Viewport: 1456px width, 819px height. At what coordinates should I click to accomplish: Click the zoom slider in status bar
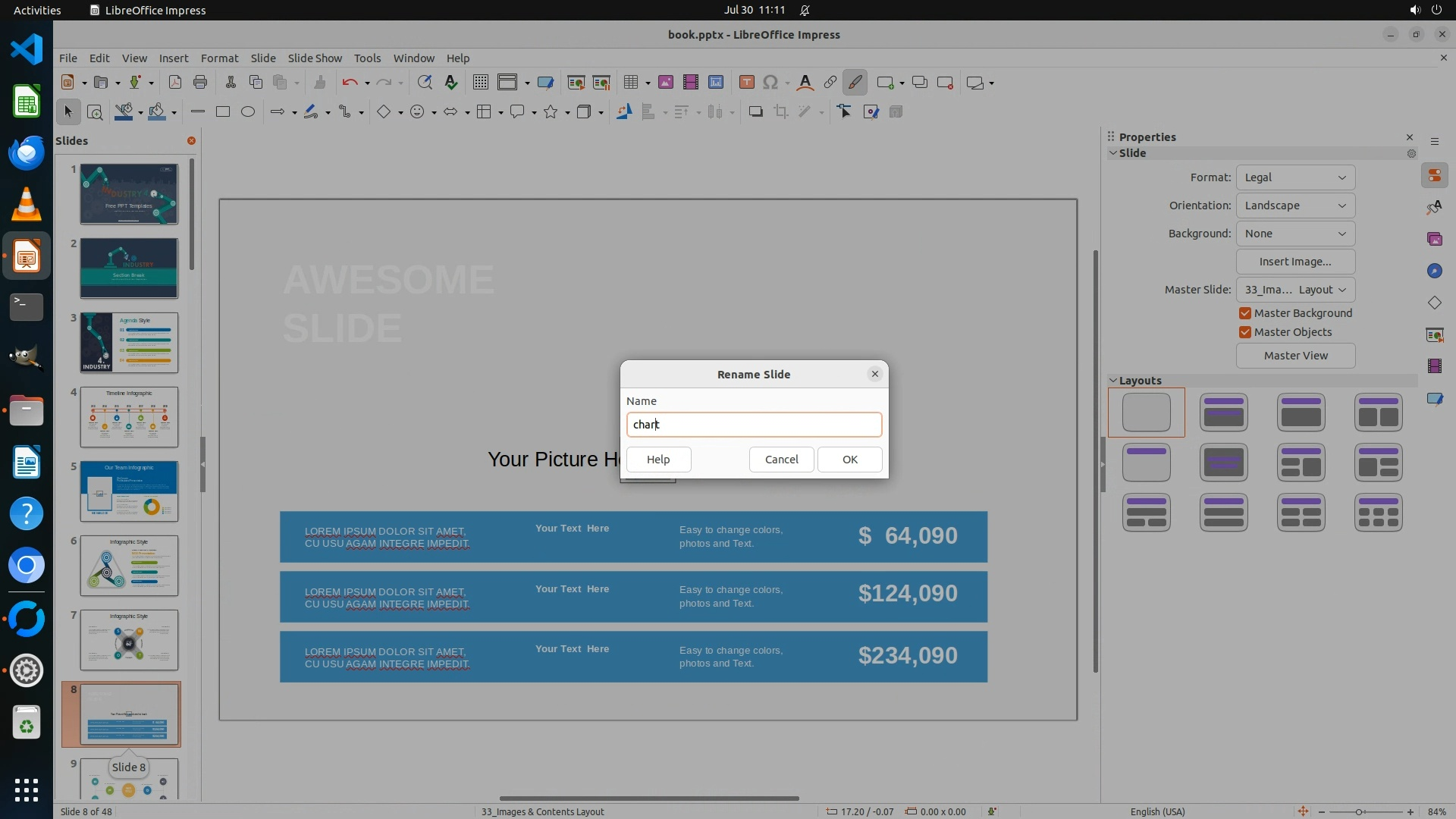click(x=1359, y=811)
